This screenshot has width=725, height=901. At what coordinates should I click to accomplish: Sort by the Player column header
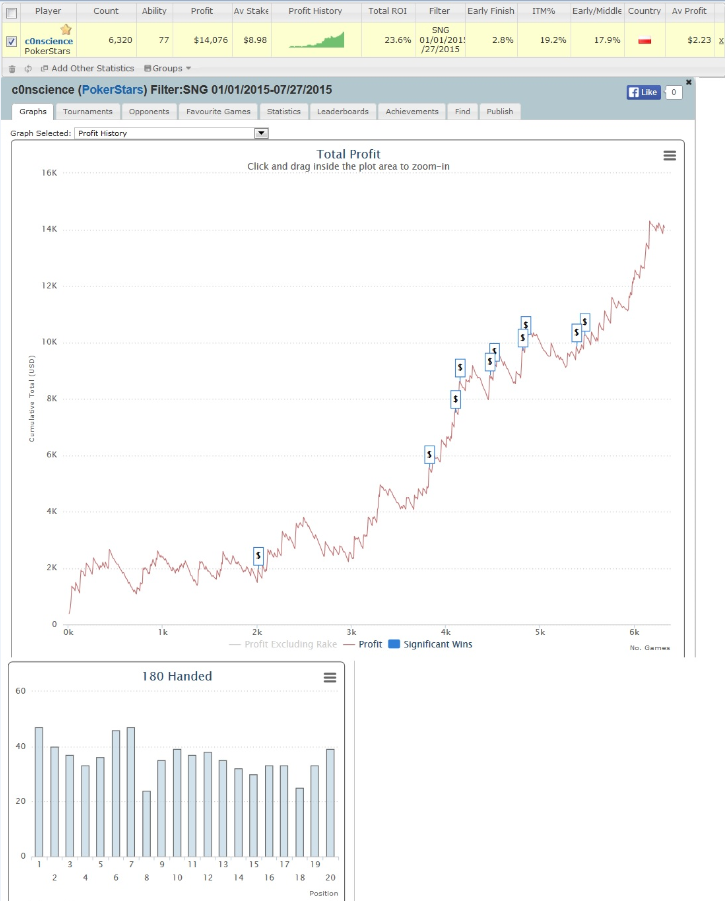point(48,11)
